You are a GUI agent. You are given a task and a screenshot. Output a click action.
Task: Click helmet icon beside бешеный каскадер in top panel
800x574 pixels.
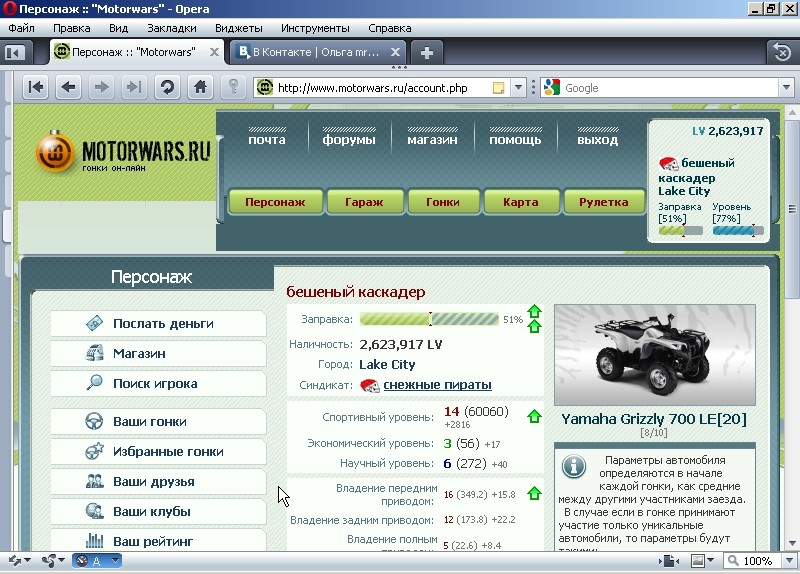click(668, 164)
